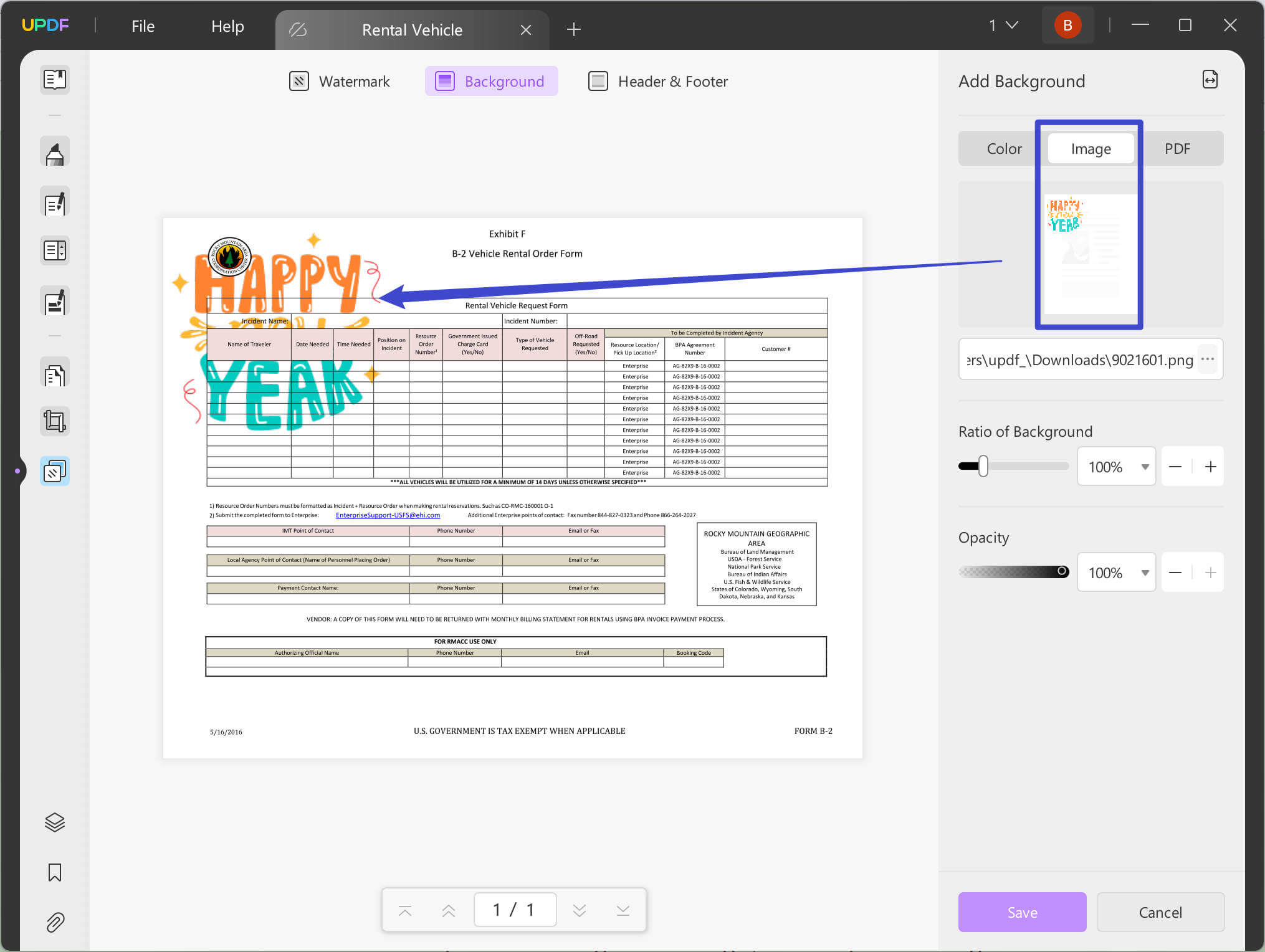The height and width of the screenshot is (952, 1265).
Task: Open the Reader mode icon in sidebar
Action: [55, 80]
